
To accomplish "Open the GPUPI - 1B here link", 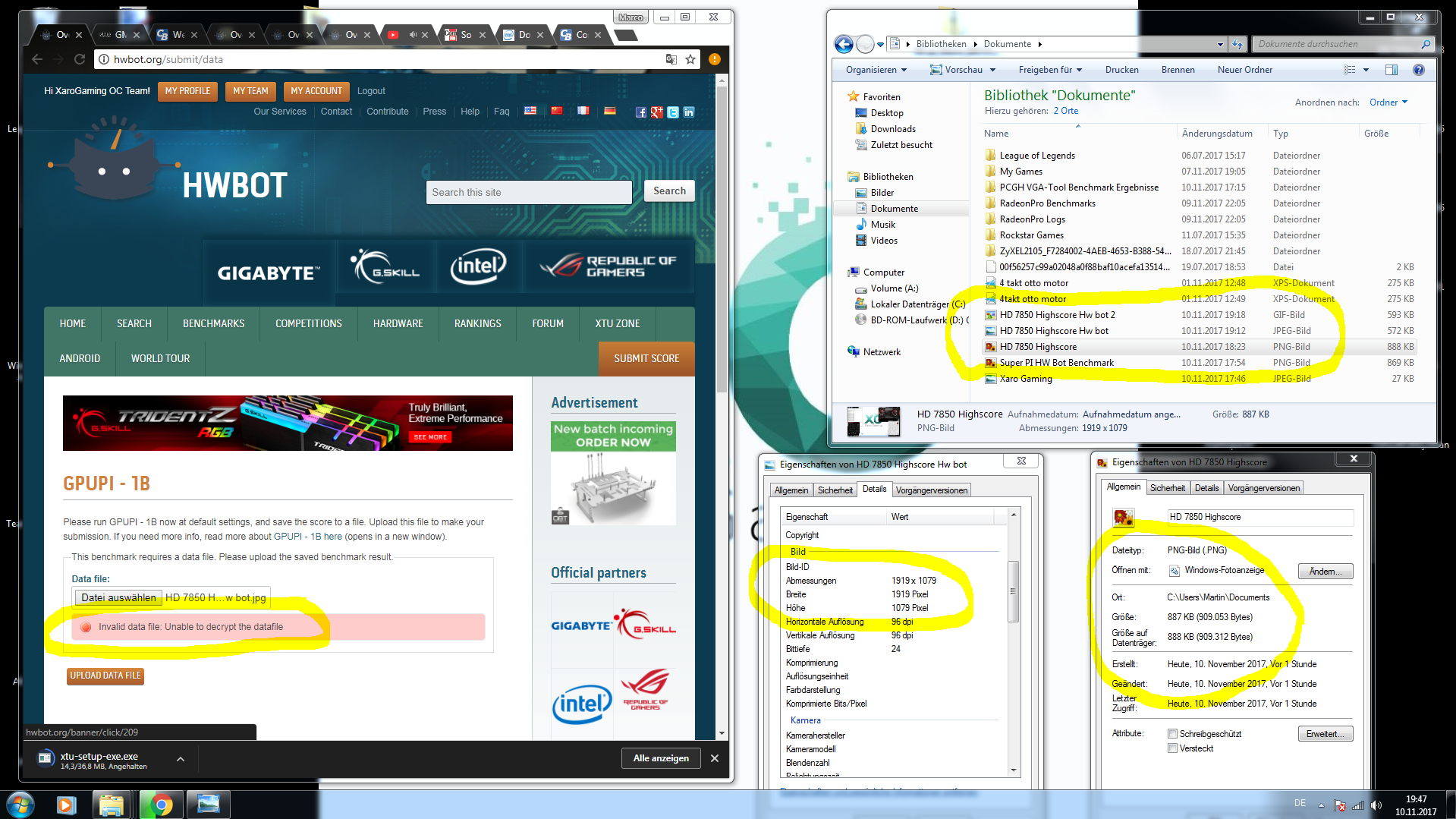I will (x=307, y=537).
